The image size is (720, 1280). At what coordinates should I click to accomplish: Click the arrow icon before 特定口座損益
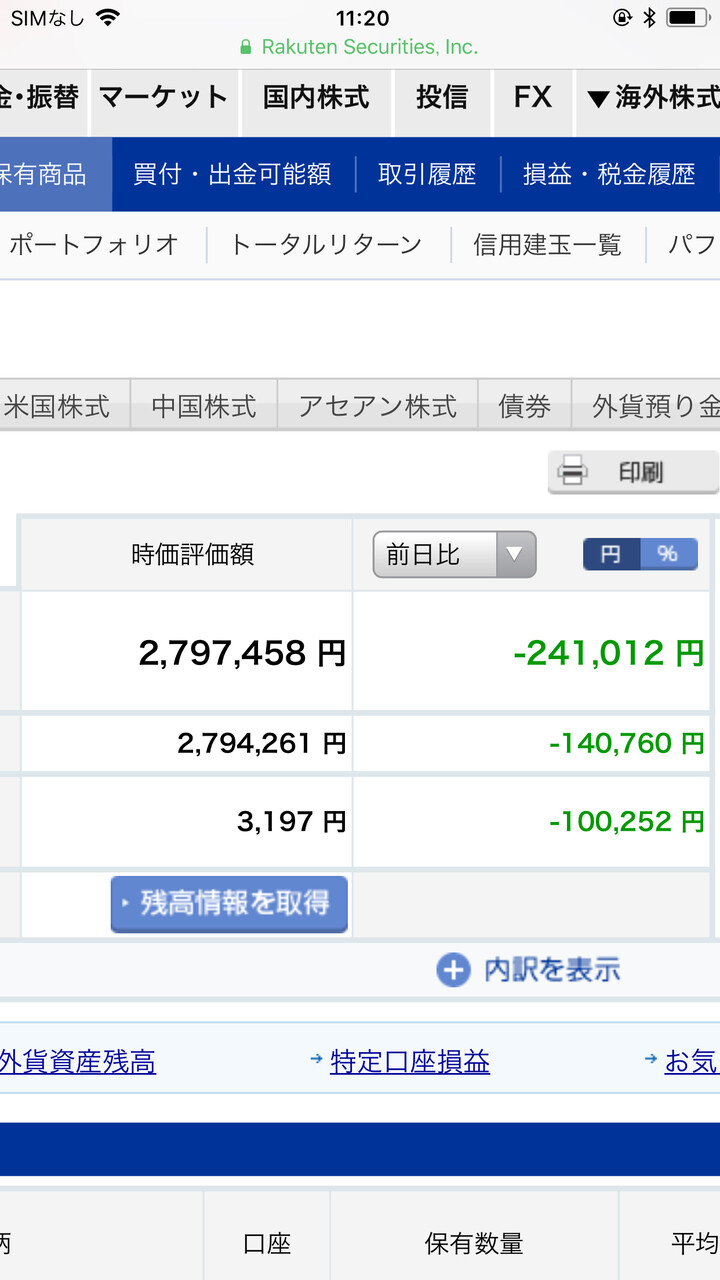(317, 1058)
